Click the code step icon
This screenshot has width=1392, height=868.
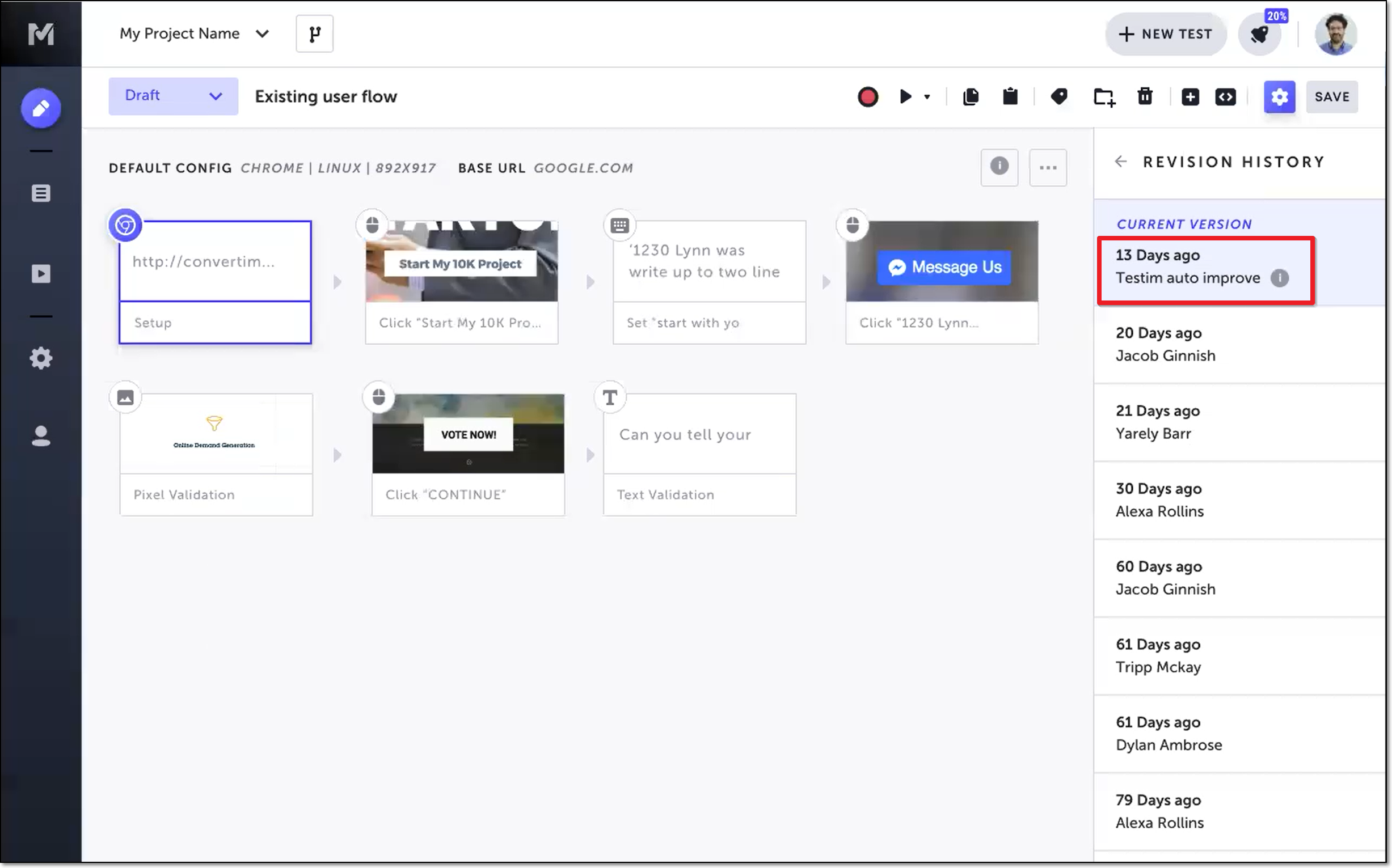click(x=1225, y=97)
